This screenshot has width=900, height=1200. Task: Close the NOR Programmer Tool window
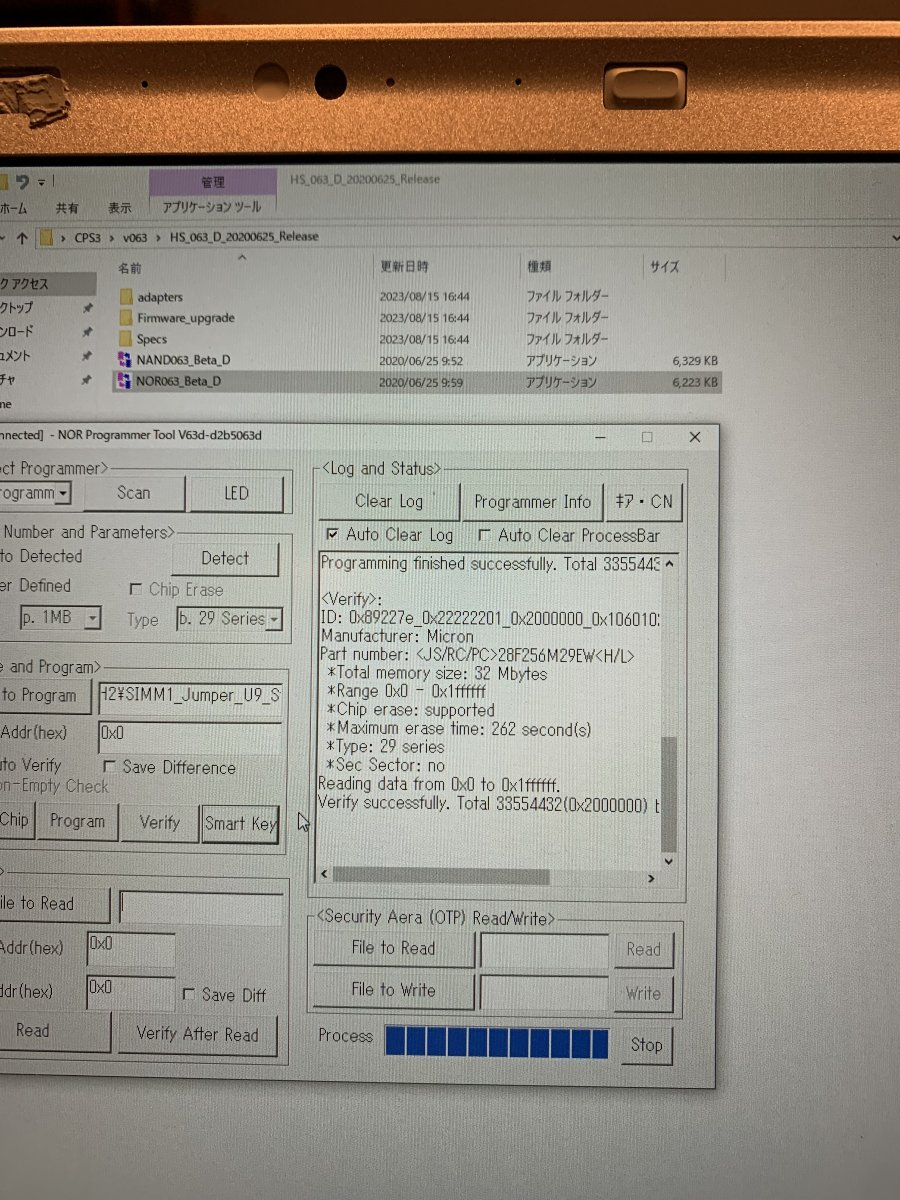coord(695,437)
